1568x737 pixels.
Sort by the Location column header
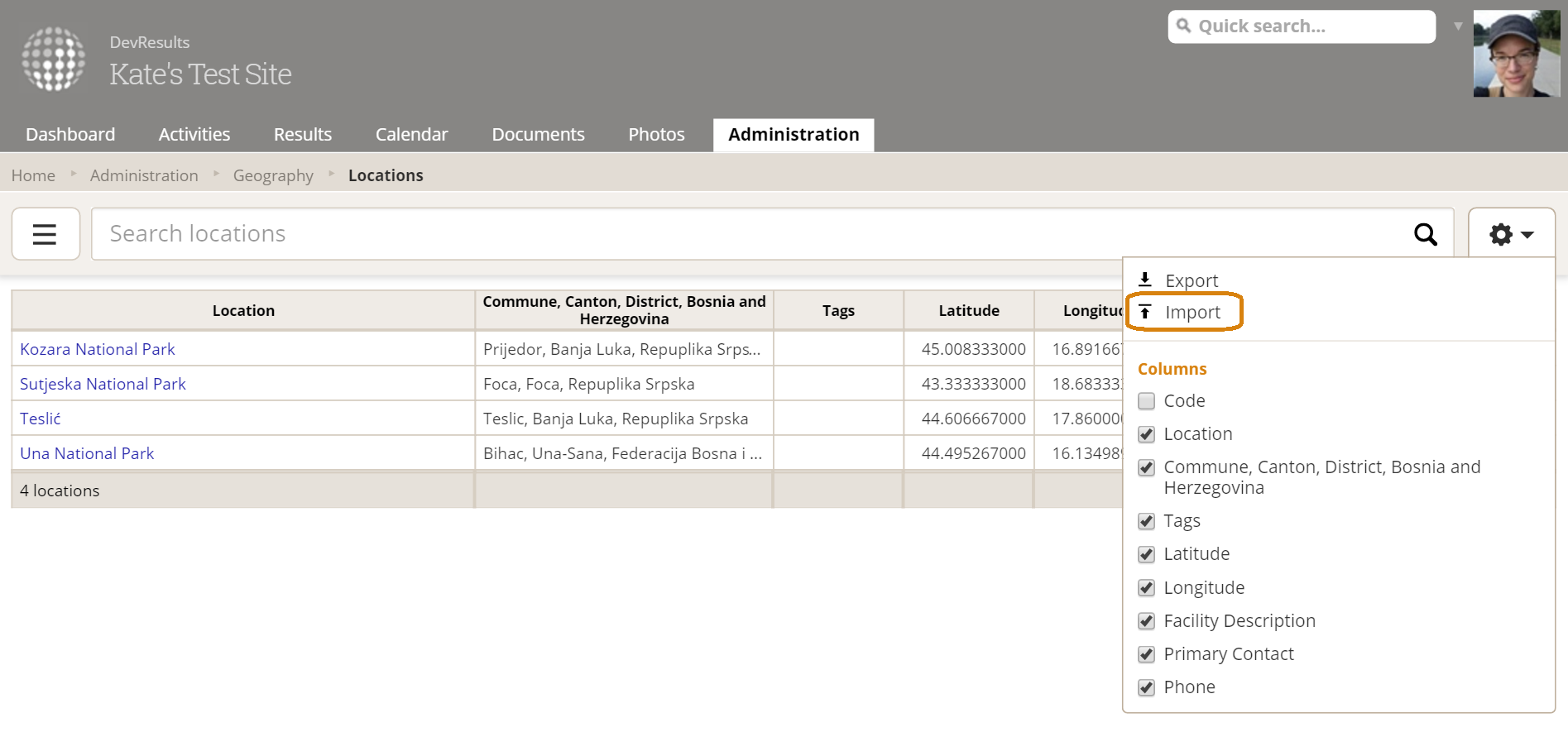coord(243,311)
